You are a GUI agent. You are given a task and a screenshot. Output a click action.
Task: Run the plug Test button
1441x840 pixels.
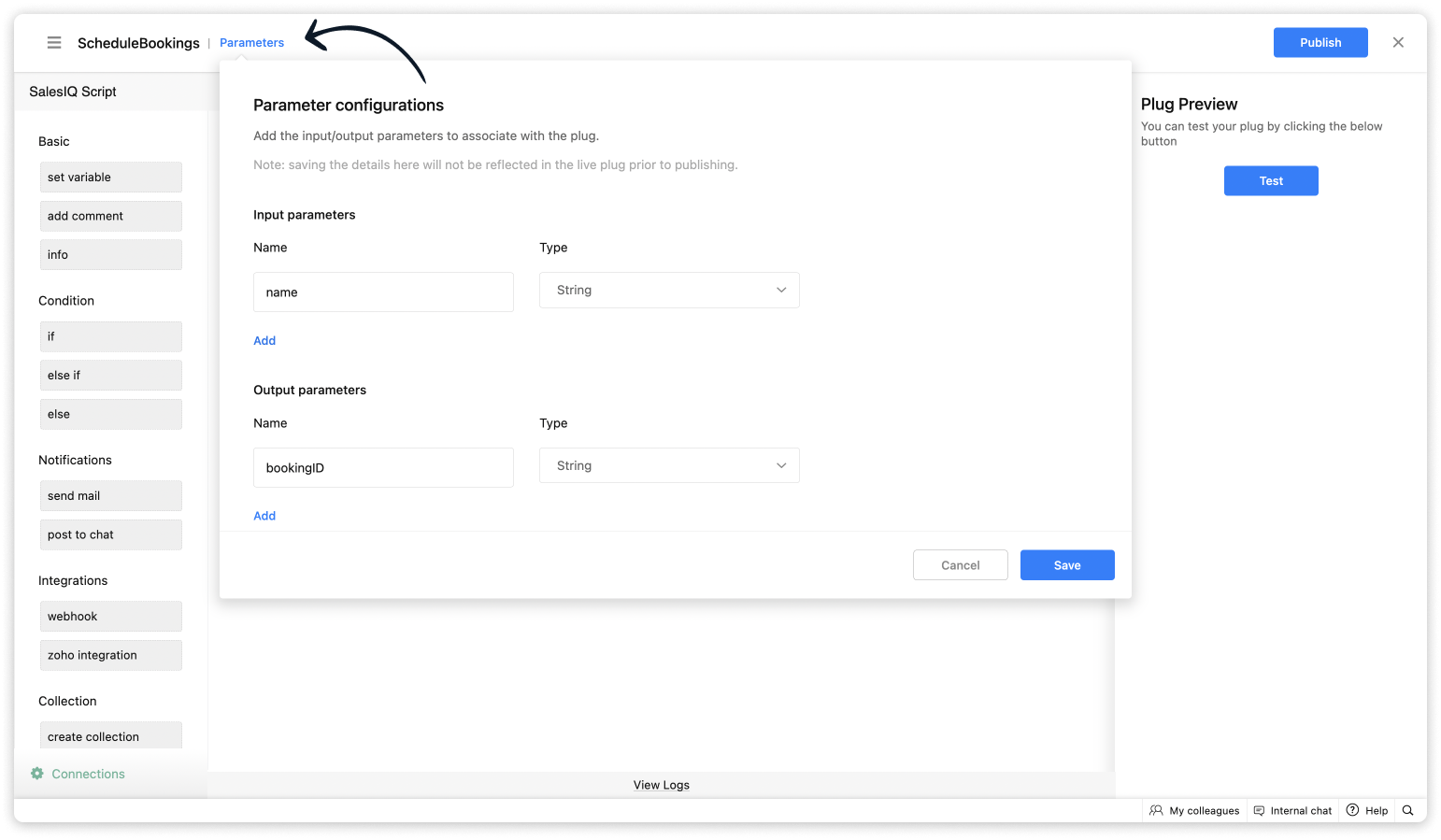pos(1270,181)
